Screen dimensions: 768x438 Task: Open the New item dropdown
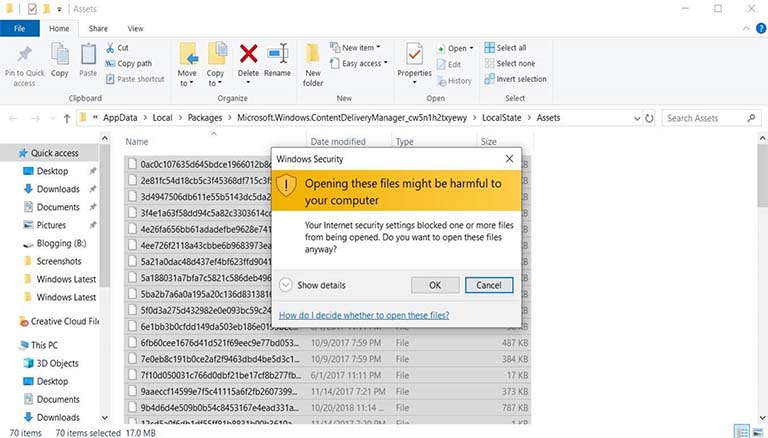(356, 48)
